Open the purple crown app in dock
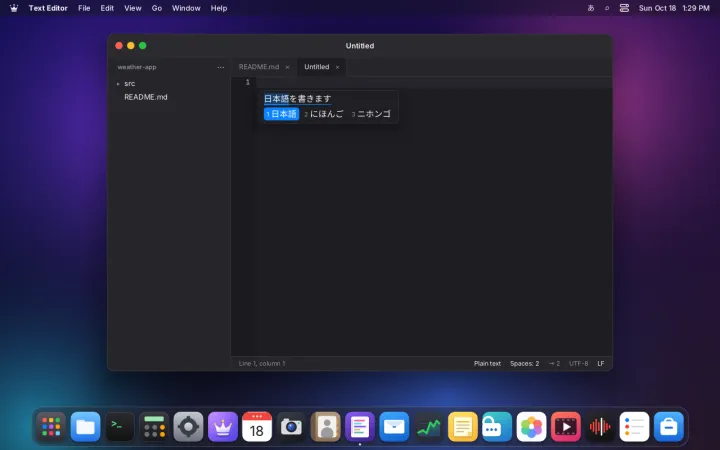720x450 pixels. [223, 427]
